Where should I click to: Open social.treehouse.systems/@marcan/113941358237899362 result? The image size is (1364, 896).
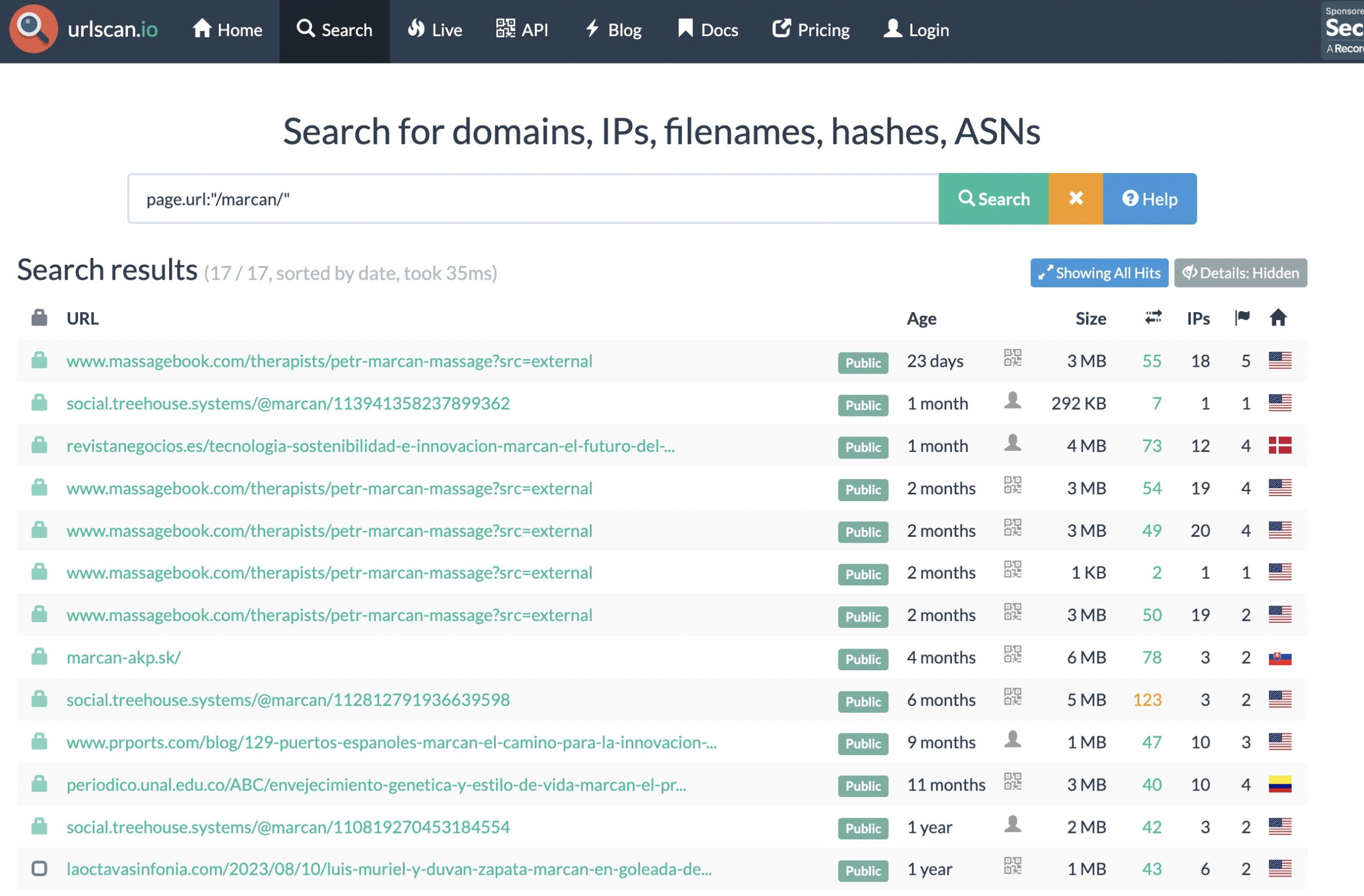point(288,404)
